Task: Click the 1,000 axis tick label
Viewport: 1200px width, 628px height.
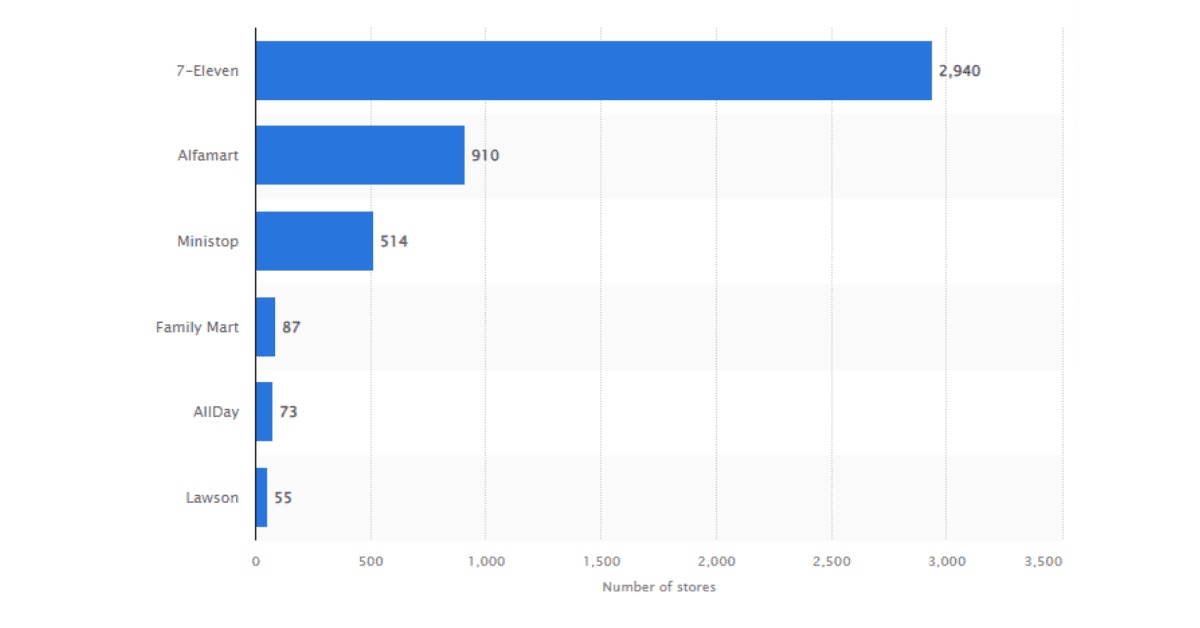Action: pyautogui.click(x=486, y=561)
